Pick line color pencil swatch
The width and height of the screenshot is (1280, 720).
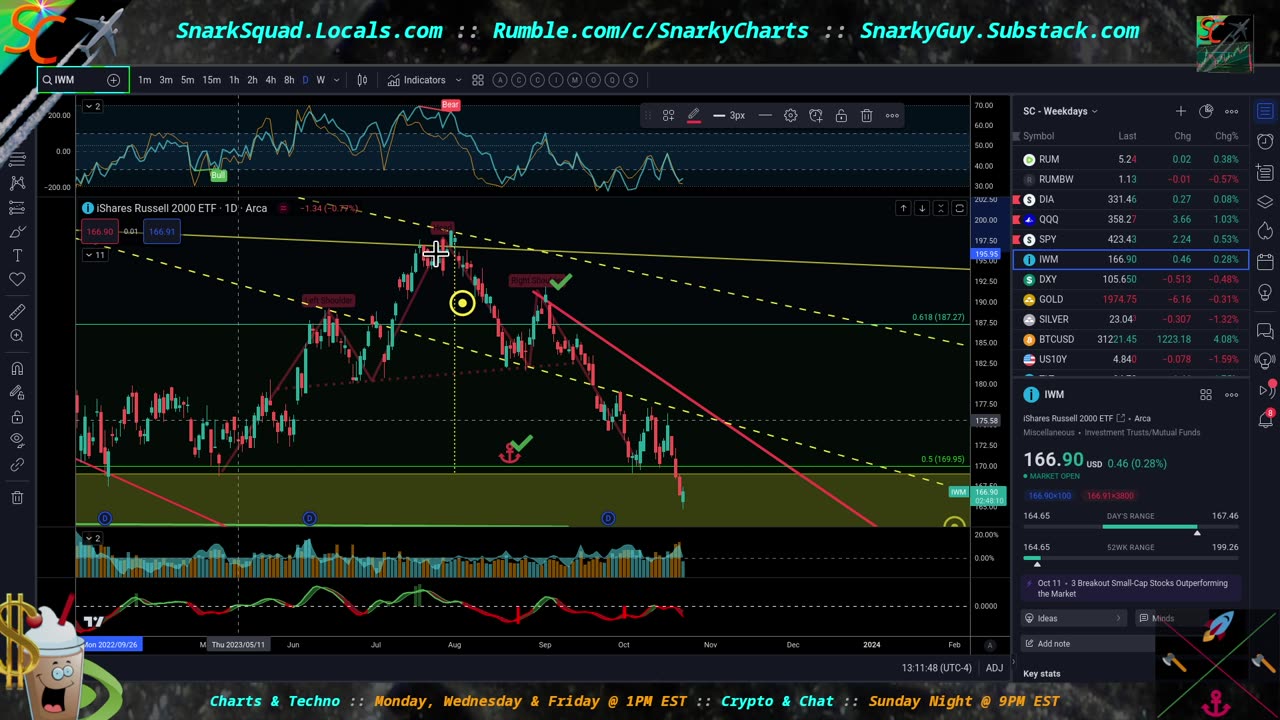tap(693, 116)
